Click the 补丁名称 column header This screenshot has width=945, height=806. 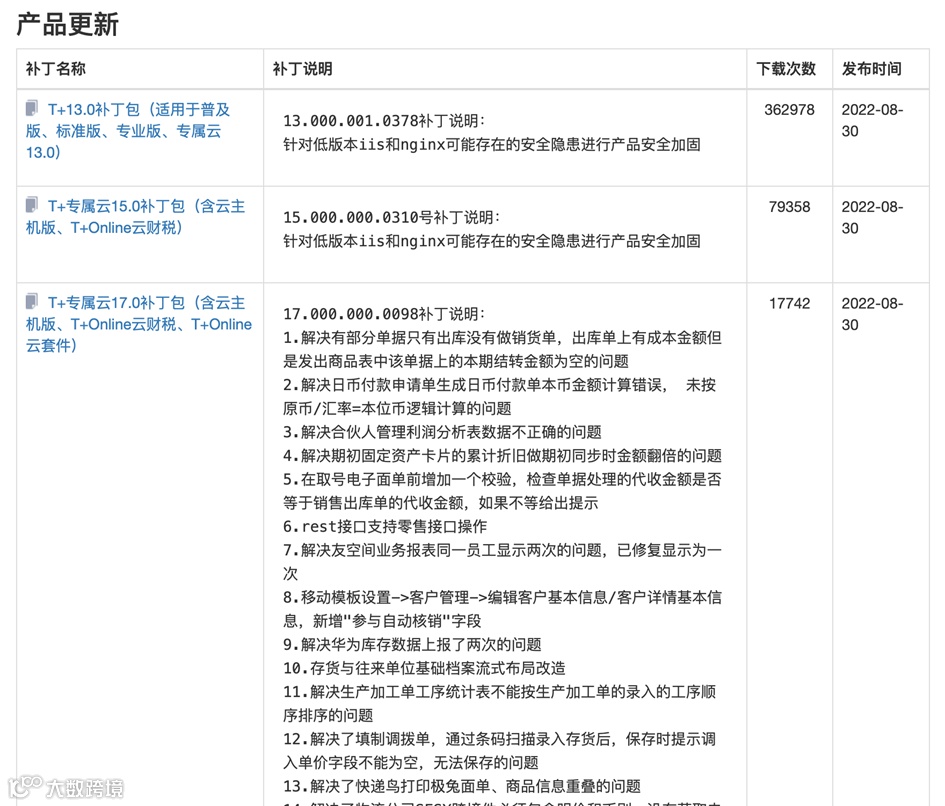point(55,69)
